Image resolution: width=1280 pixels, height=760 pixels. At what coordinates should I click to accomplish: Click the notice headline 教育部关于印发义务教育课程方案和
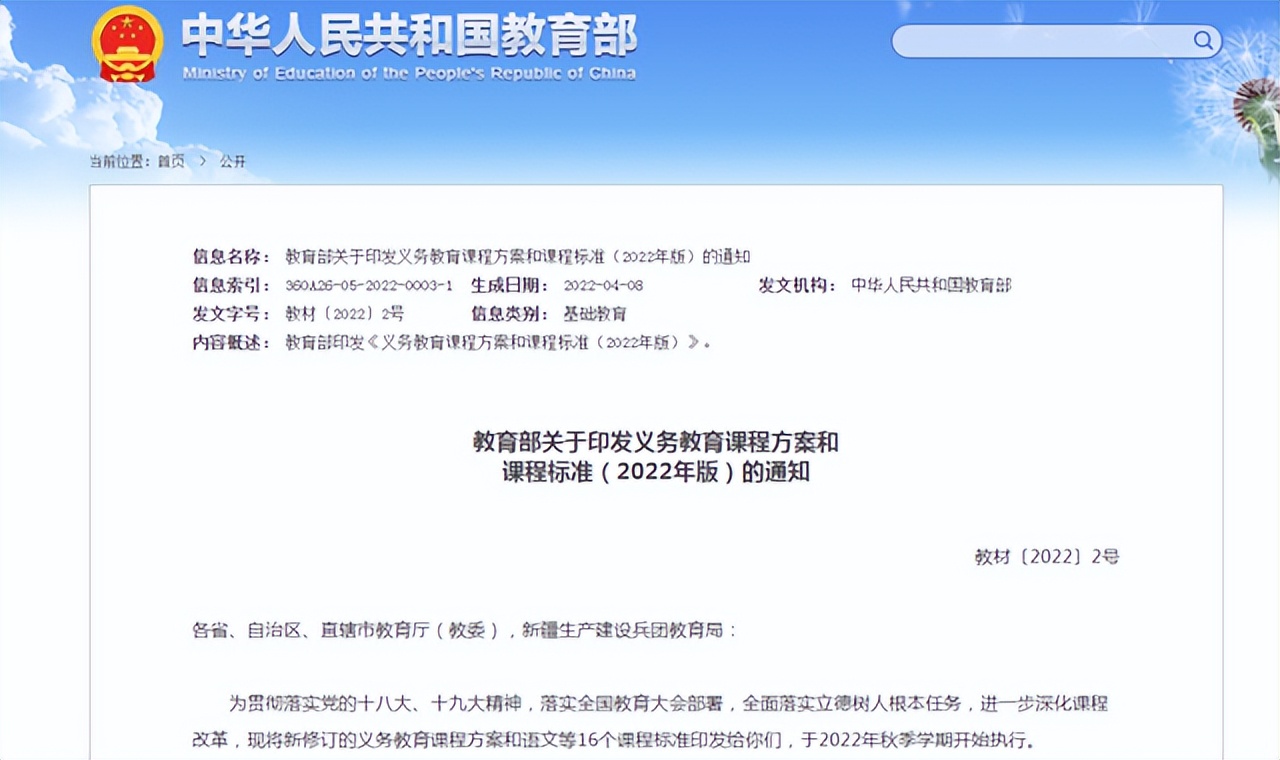[656, 442]
